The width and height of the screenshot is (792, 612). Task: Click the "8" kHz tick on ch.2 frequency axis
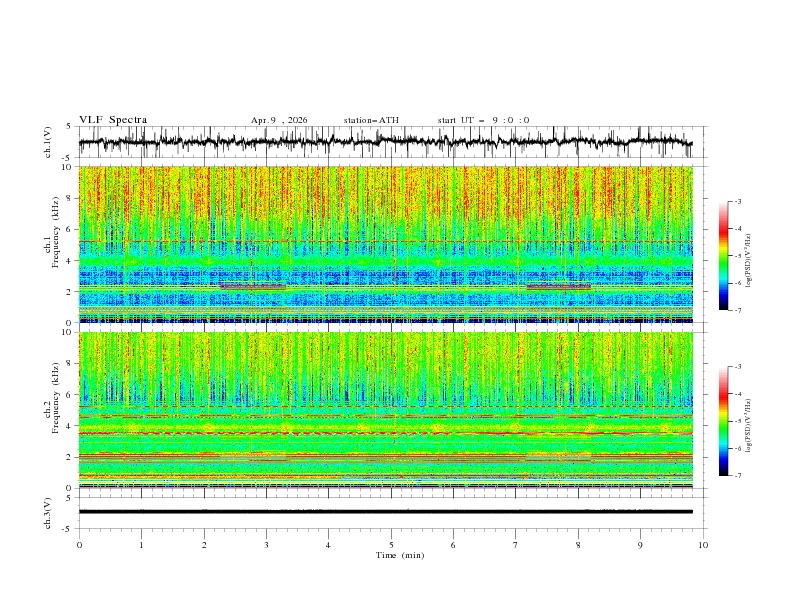(x=70, y=364)
